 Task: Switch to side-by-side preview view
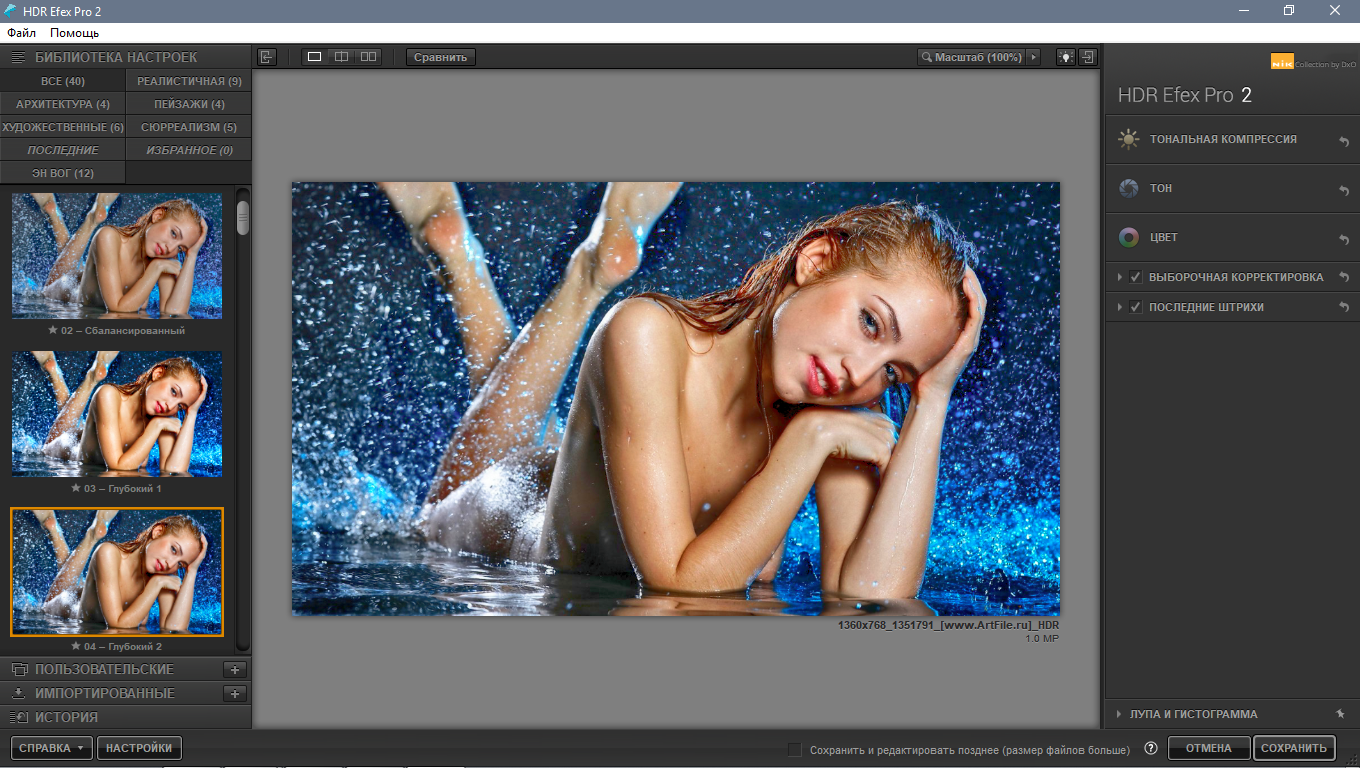369,57
